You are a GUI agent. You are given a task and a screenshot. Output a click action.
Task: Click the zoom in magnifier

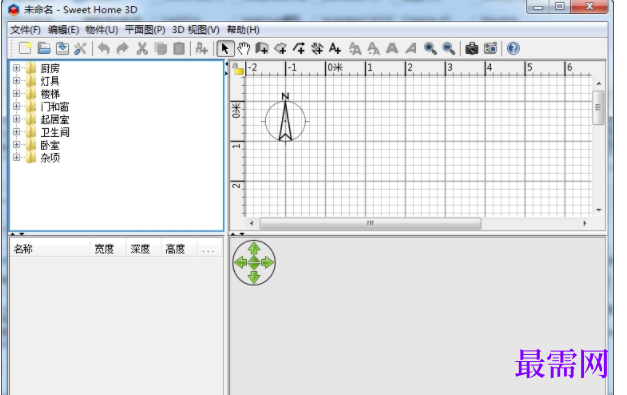click(x=430, y=49)
